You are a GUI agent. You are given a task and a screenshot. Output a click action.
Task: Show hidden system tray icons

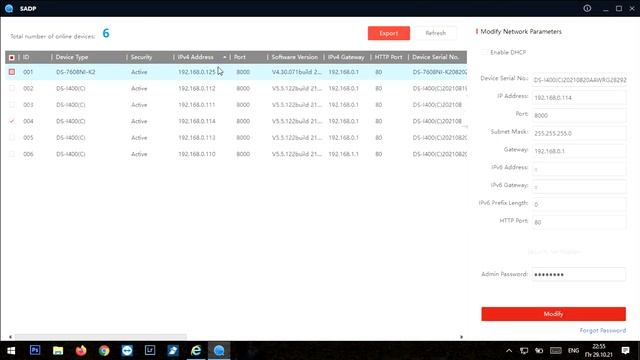(509, 350)
